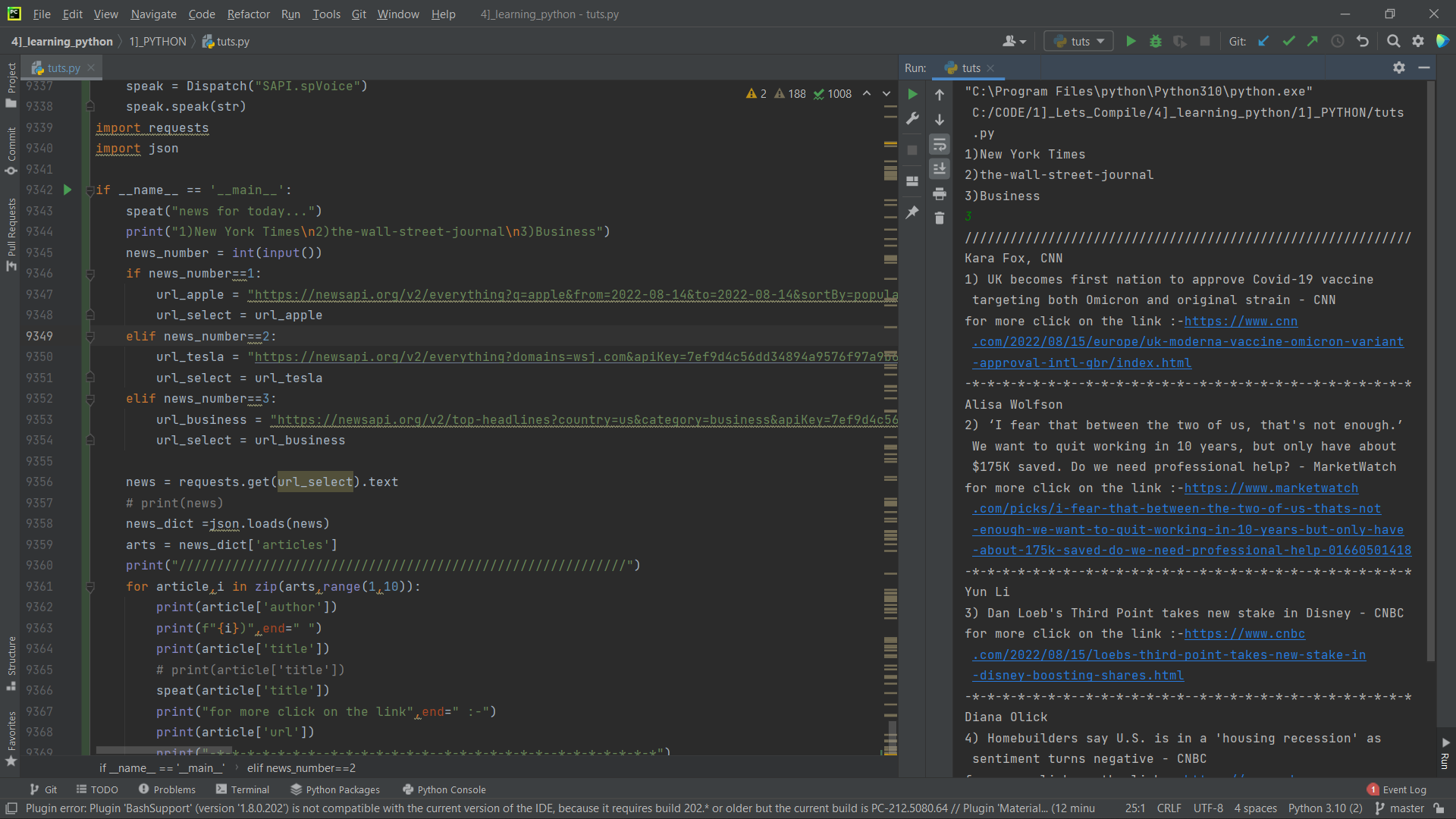The width and height of the screenshot is (1456, 819).
Task: Run the tuts configuration from main toolbar
Action: point(1131,41)
